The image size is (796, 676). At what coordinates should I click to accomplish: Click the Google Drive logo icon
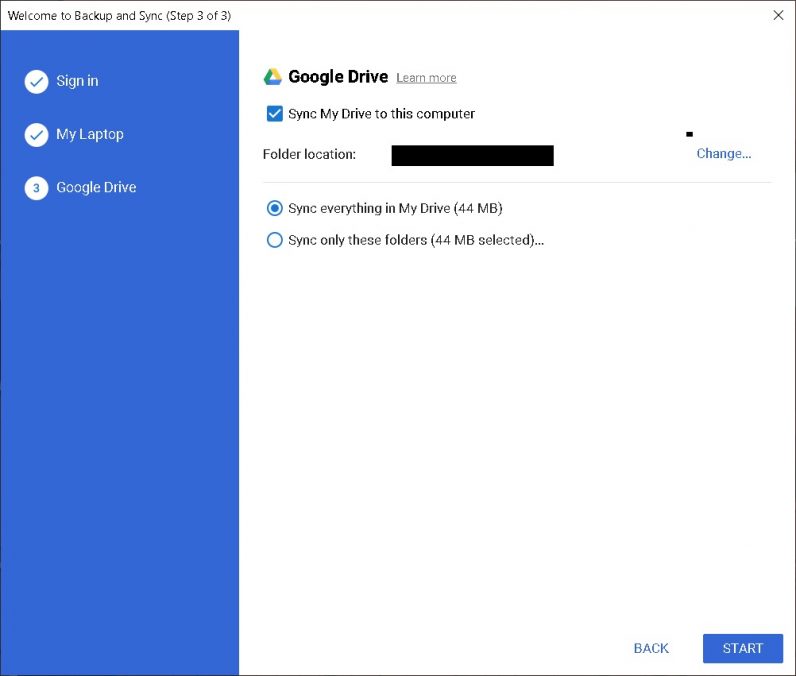tap(273, 77)
